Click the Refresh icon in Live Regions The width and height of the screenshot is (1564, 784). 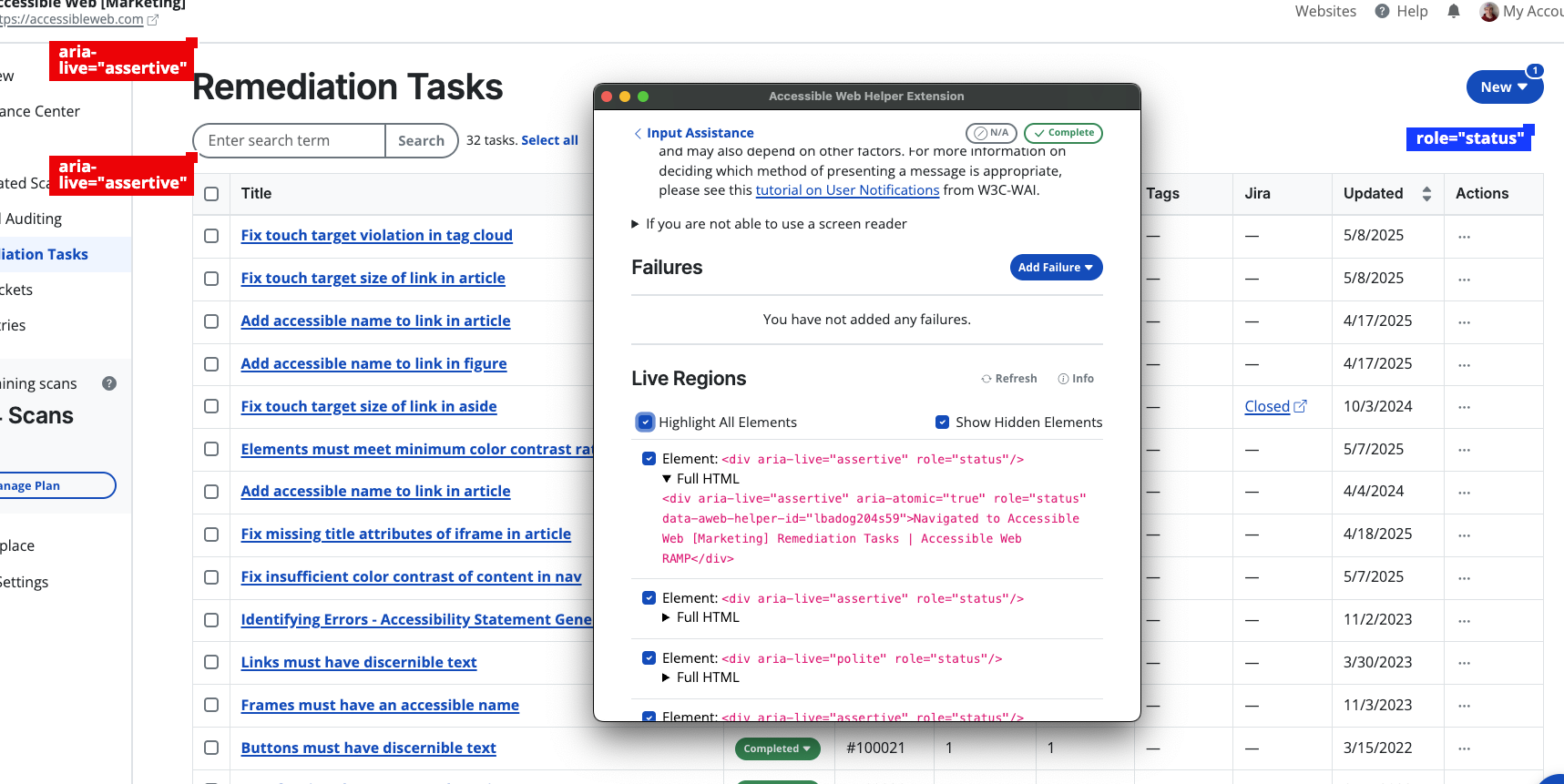click(x=986, y=379)
